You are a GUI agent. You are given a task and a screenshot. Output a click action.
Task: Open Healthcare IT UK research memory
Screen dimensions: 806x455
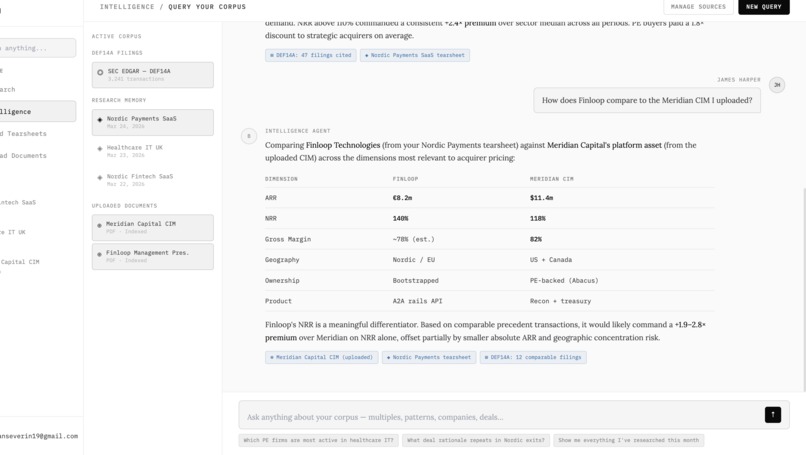click(153, 151)
